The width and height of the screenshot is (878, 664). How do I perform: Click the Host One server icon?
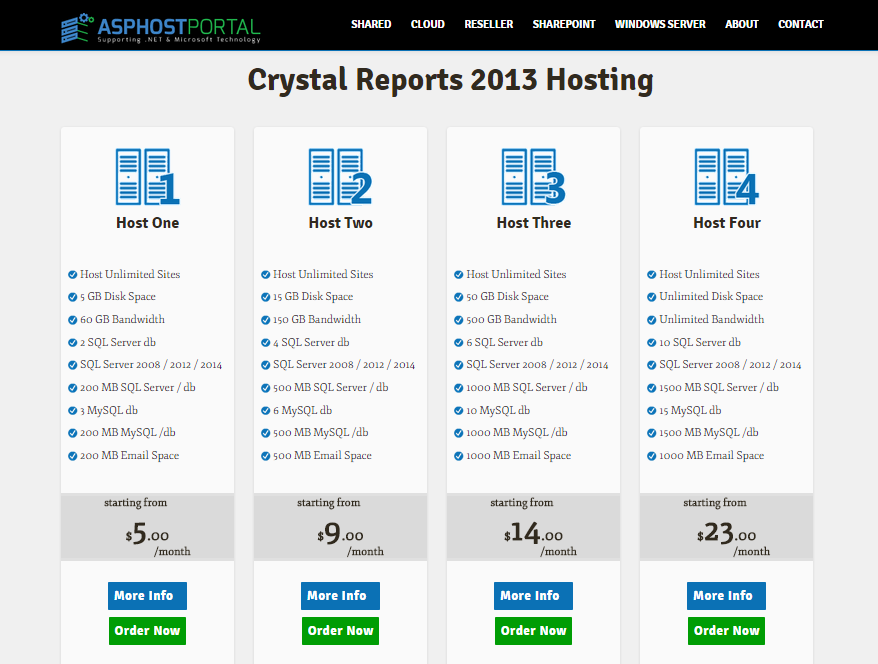(147, 177)
